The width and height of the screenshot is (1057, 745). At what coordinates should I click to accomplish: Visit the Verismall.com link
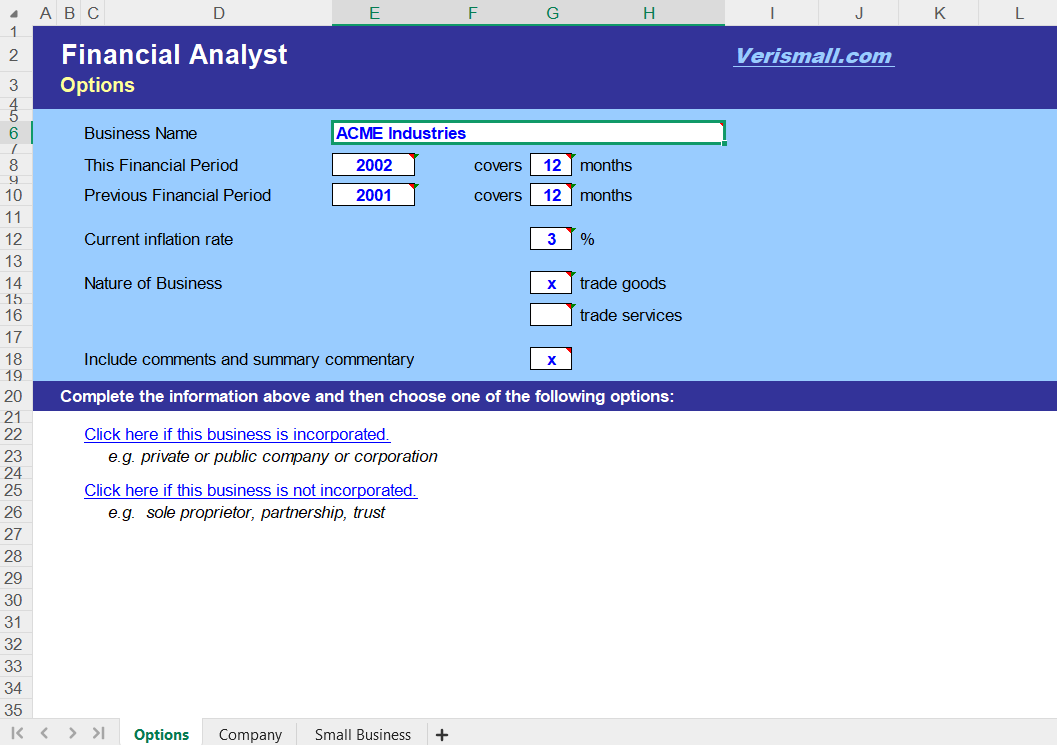[813, 55]
